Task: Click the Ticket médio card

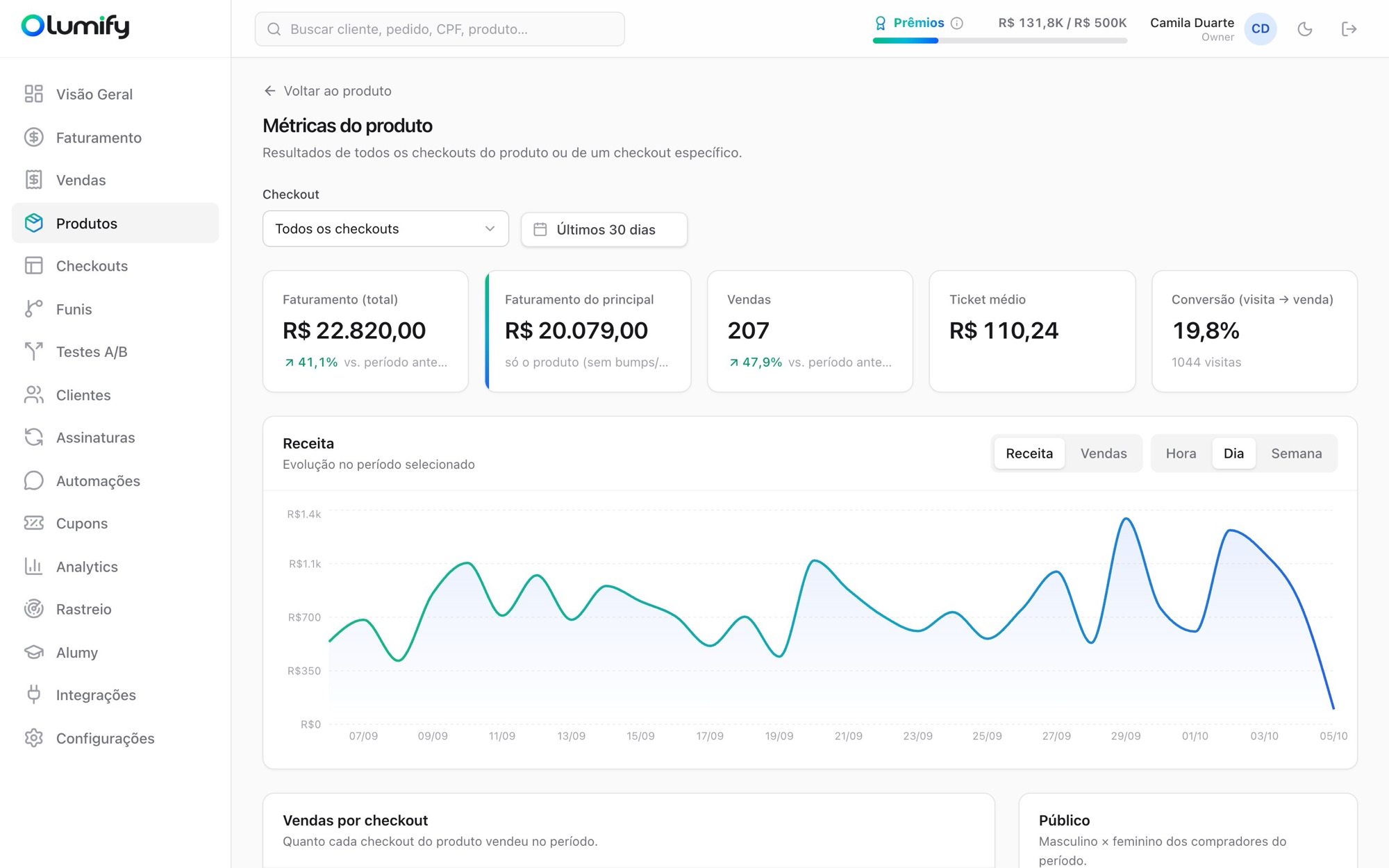Action: (x=1032, y=331)
